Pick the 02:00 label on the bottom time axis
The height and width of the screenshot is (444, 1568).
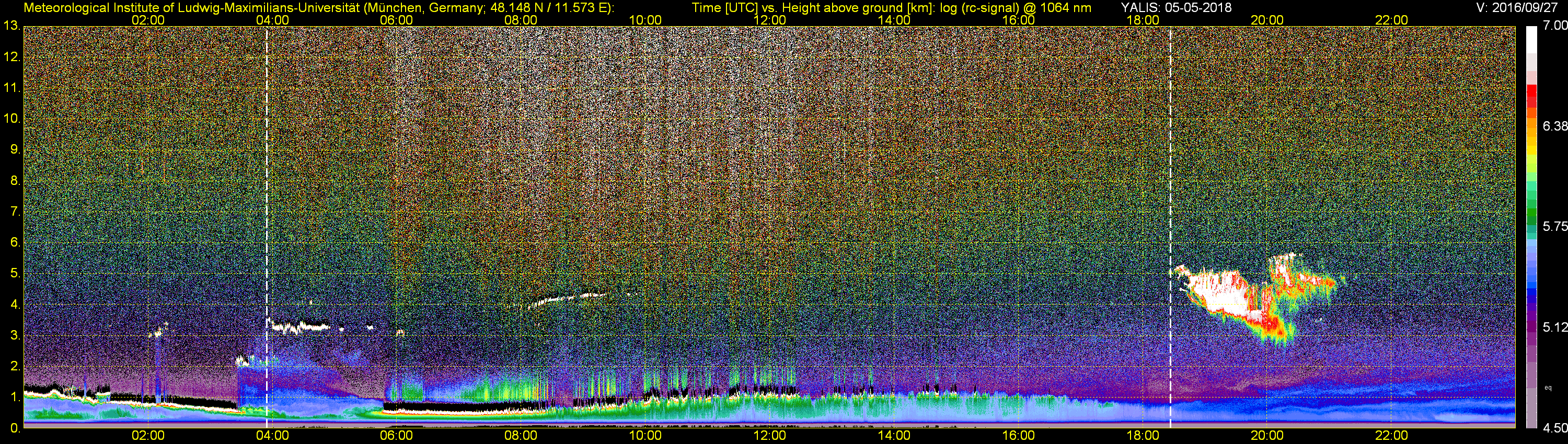tap(148, 436)
